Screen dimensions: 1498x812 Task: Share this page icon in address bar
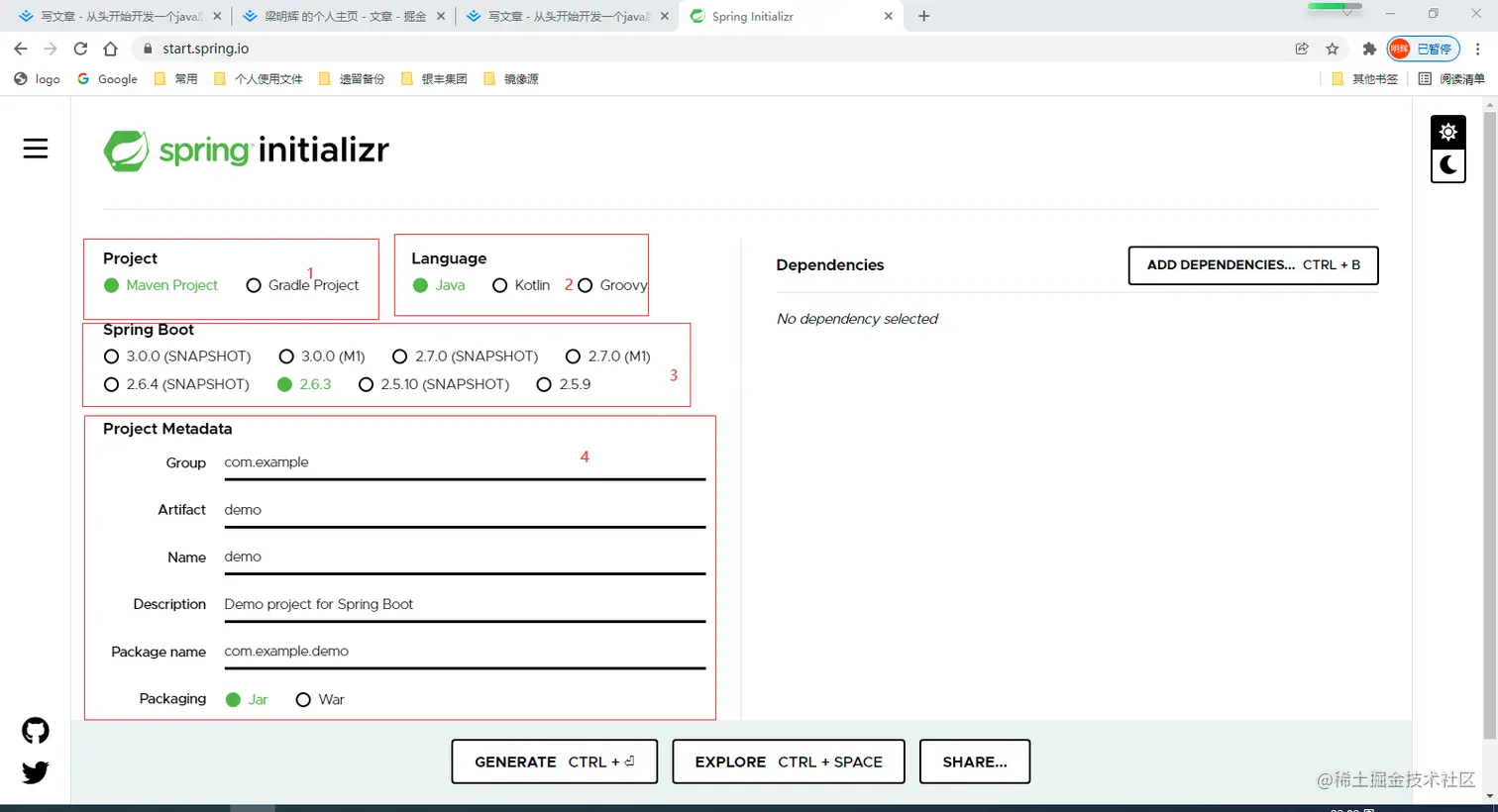pyautogui.click(x=1302, y=49)
